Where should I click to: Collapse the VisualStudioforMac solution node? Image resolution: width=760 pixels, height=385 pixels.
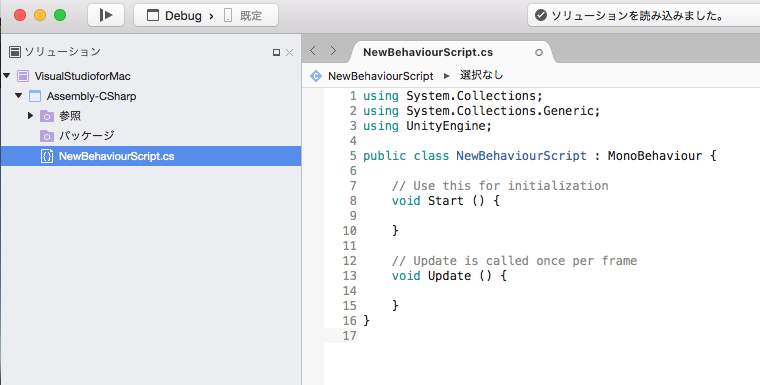[6, 76]
